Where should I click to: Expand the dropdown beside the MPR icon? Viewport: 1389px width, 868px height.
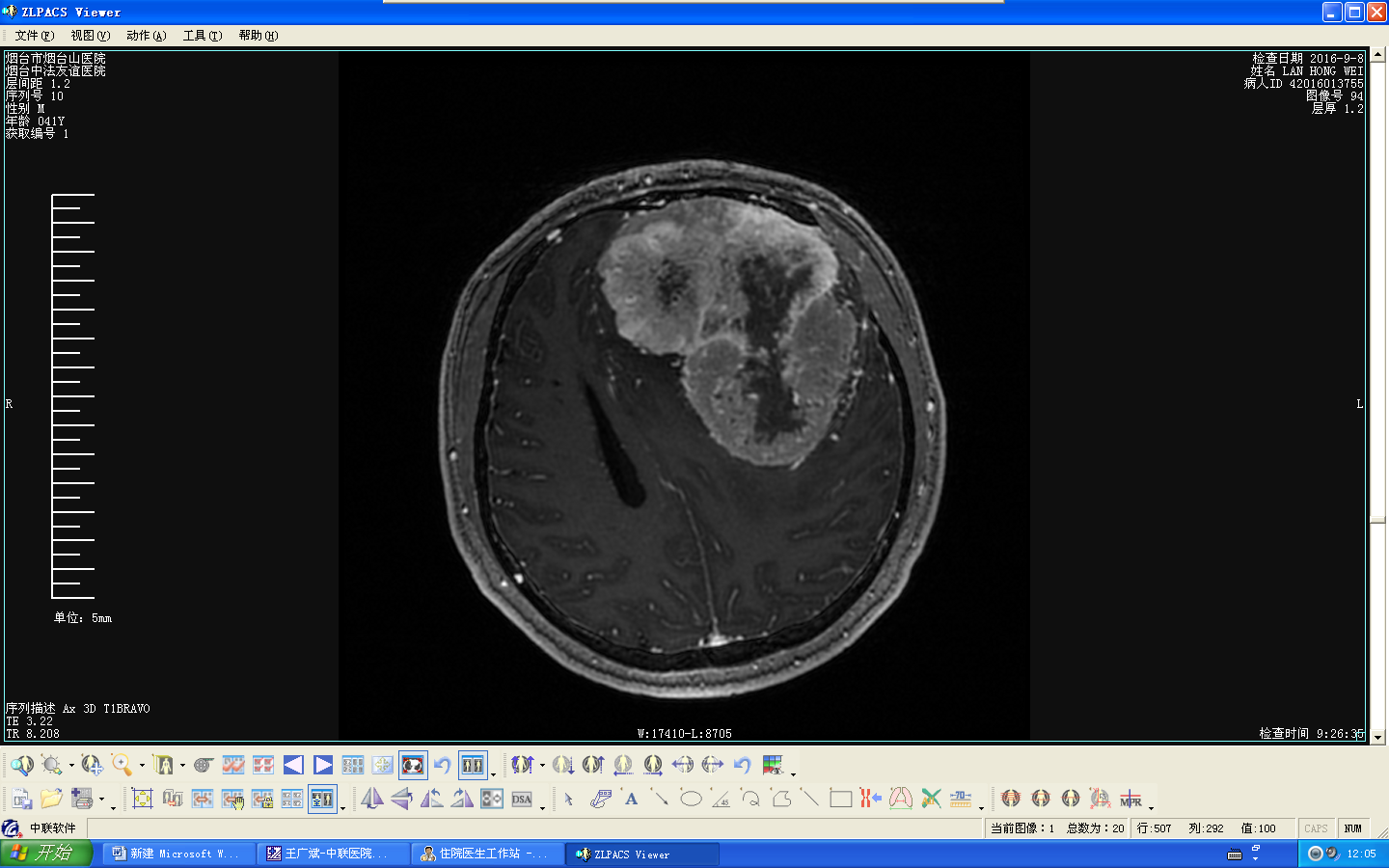pos(1151,806)
